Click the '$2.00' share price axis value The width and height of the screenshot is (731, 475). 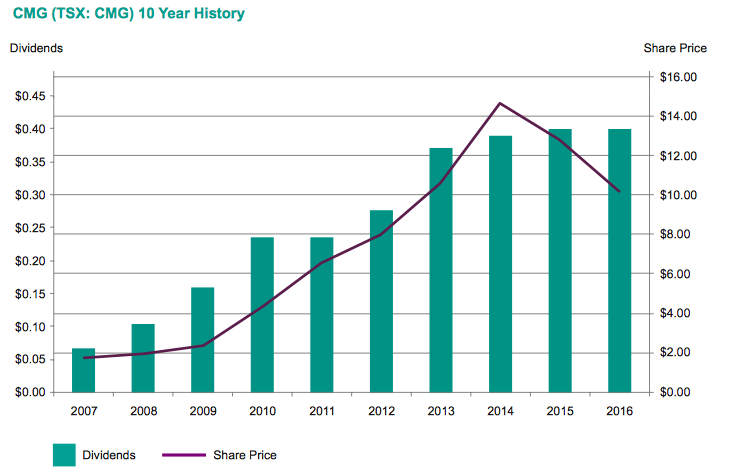tap(675, 352)
